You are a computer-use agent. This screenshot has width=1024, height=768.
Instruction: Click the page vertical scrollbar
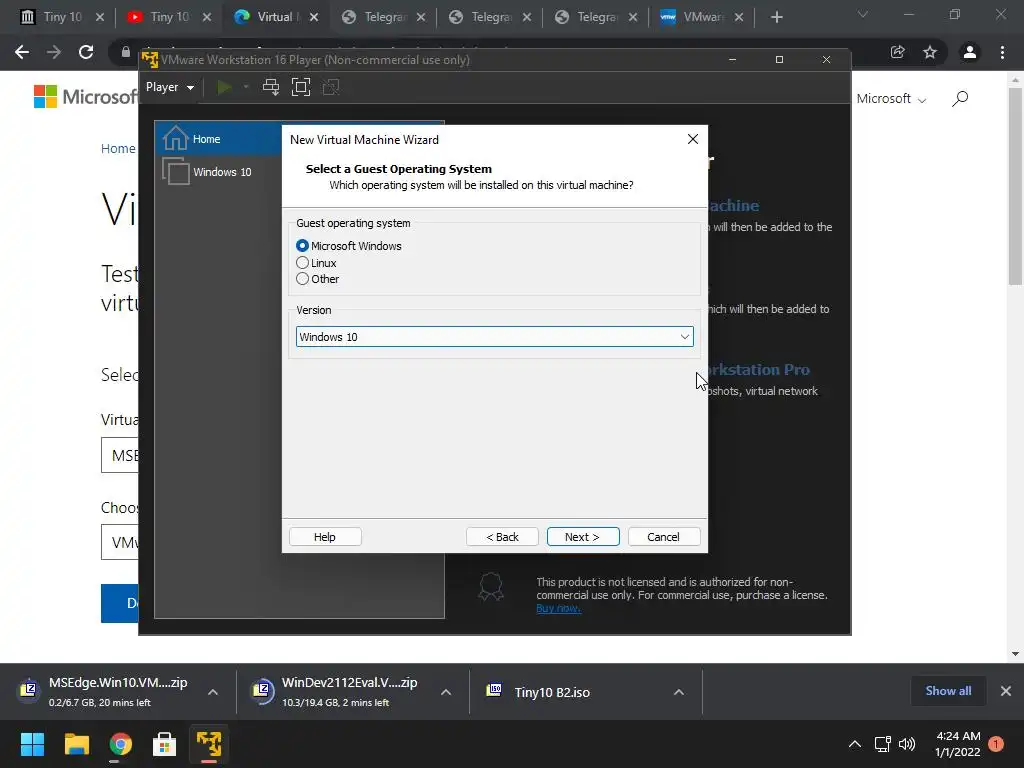1015,187
